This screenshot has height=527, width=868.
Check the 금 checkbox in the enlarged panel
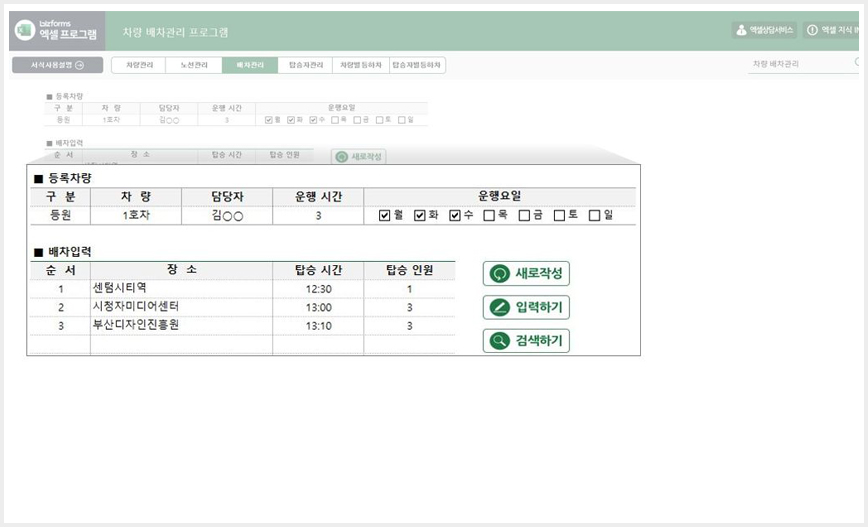[524, 215]
